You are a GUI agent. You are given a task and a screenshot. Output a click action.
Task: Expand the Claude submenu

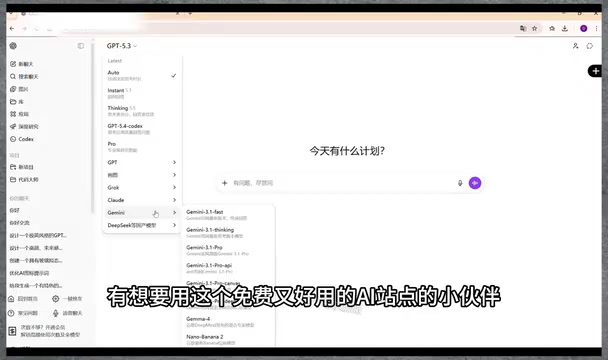pos(142,200)
